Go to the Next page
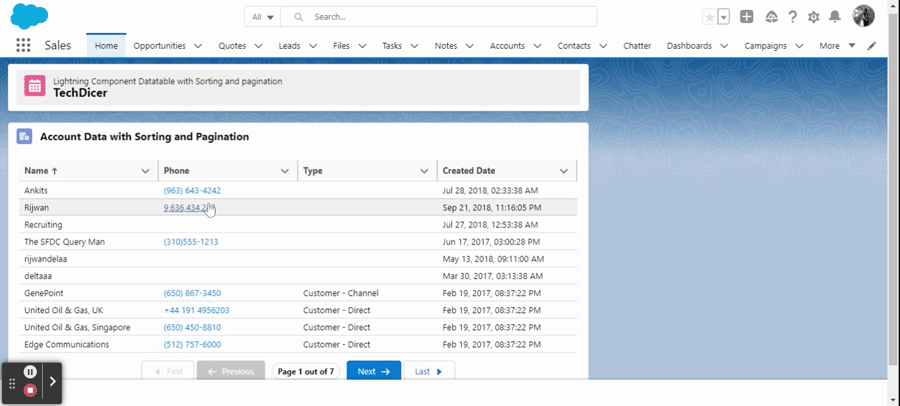Viewport: 900px width, 406px height. 374,372
